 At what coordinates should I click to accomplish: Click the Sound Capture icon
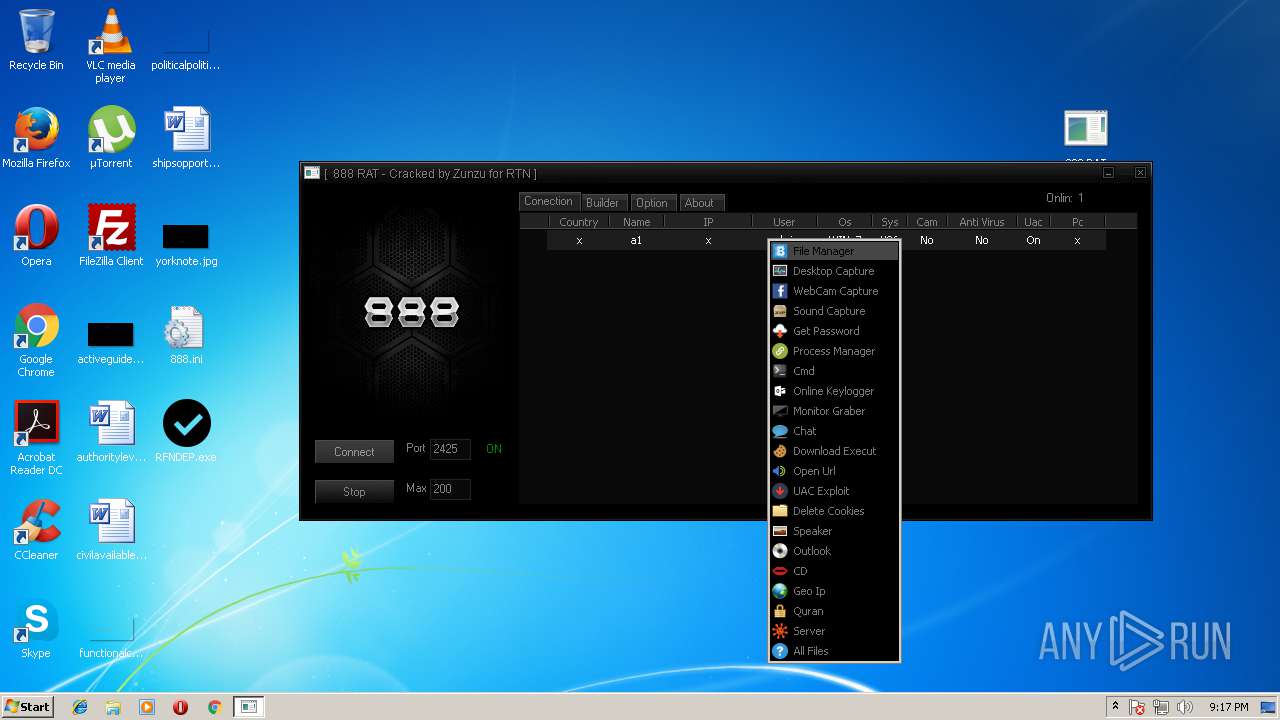(x=780, y=311)
